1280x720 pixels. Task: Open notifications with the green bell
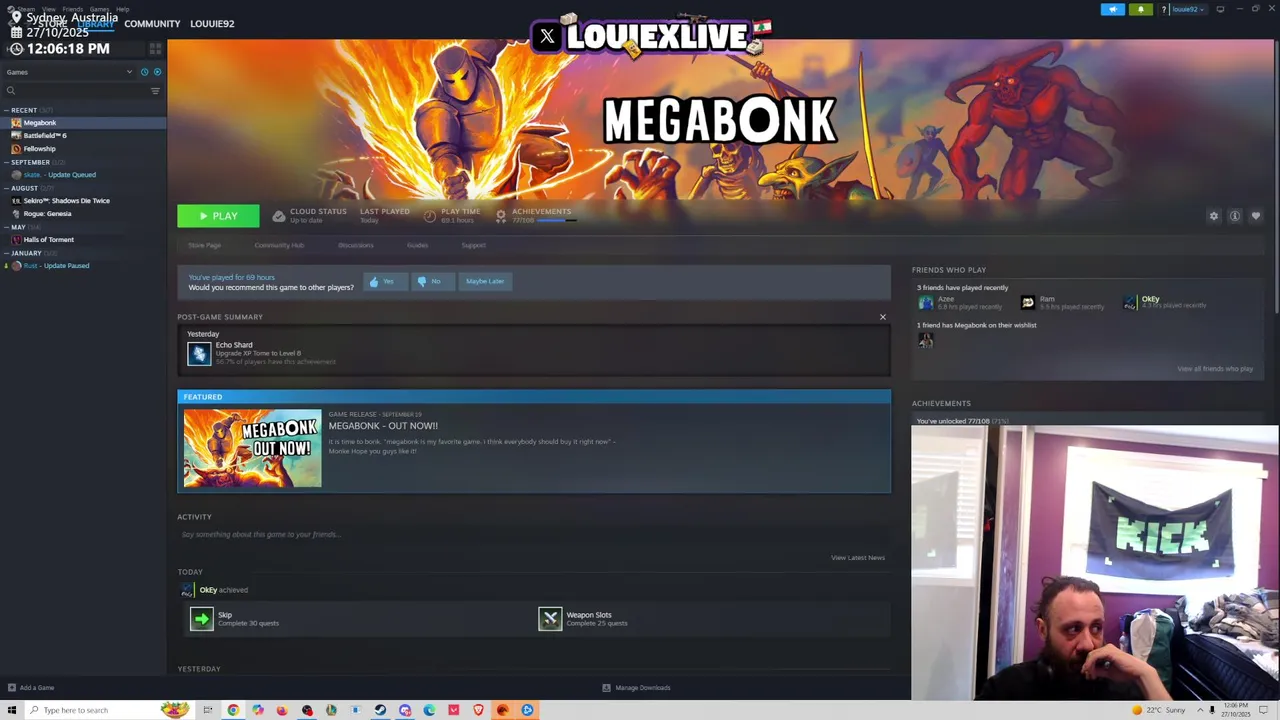(1141, 9)
